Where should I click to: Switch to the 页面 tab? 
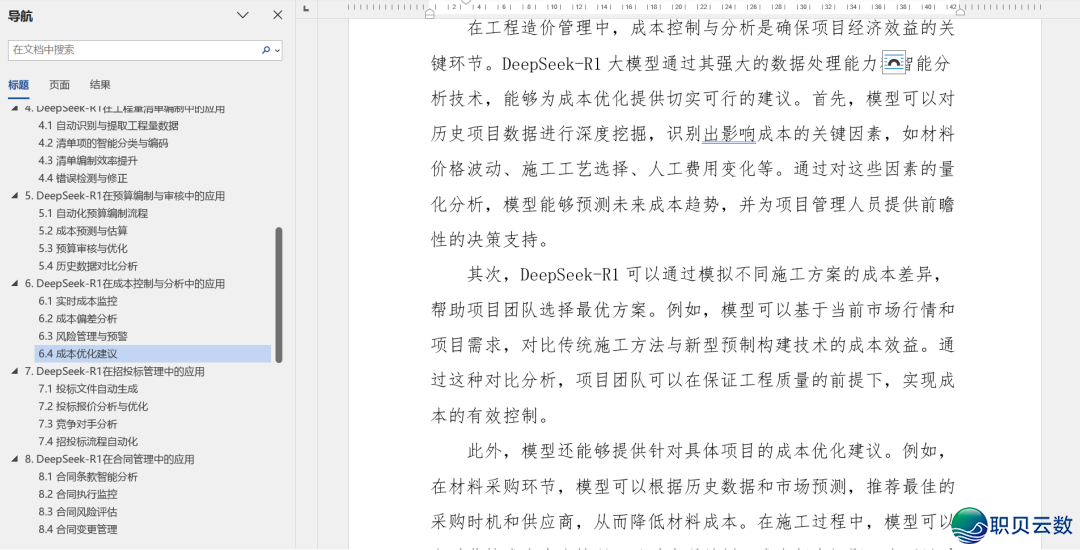pos(59,85)
